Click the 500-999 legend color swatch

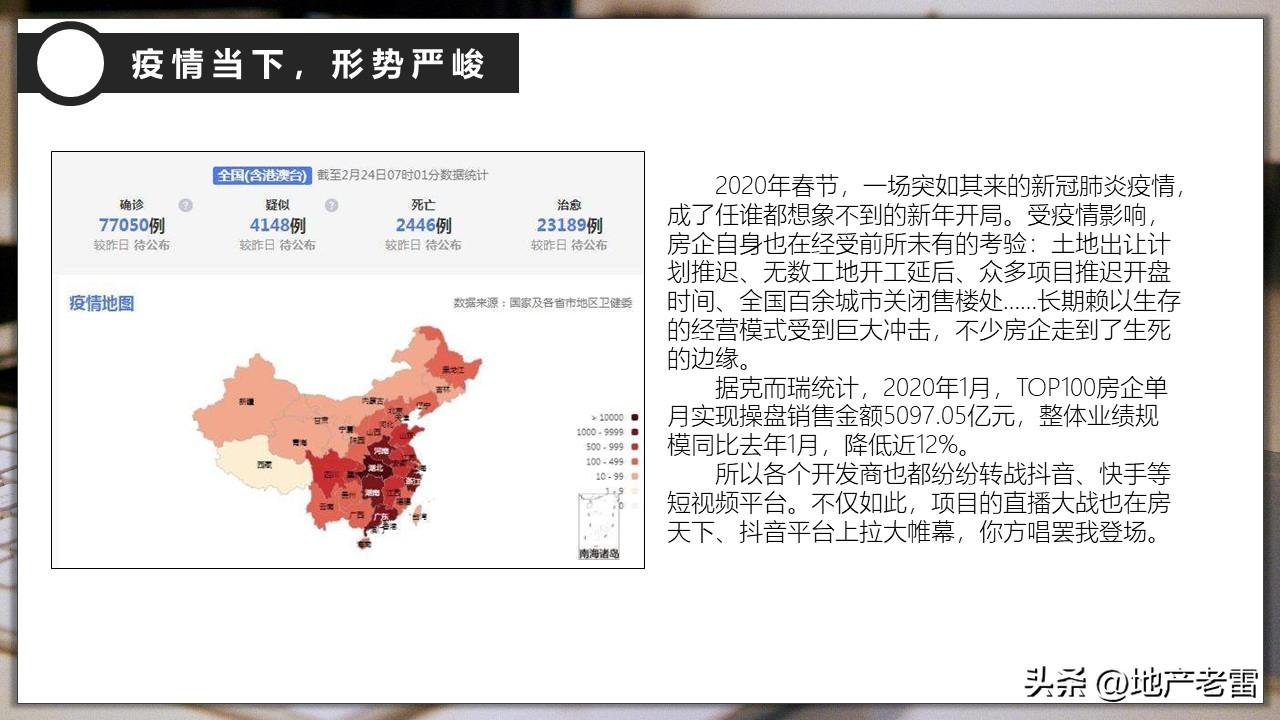635,447
